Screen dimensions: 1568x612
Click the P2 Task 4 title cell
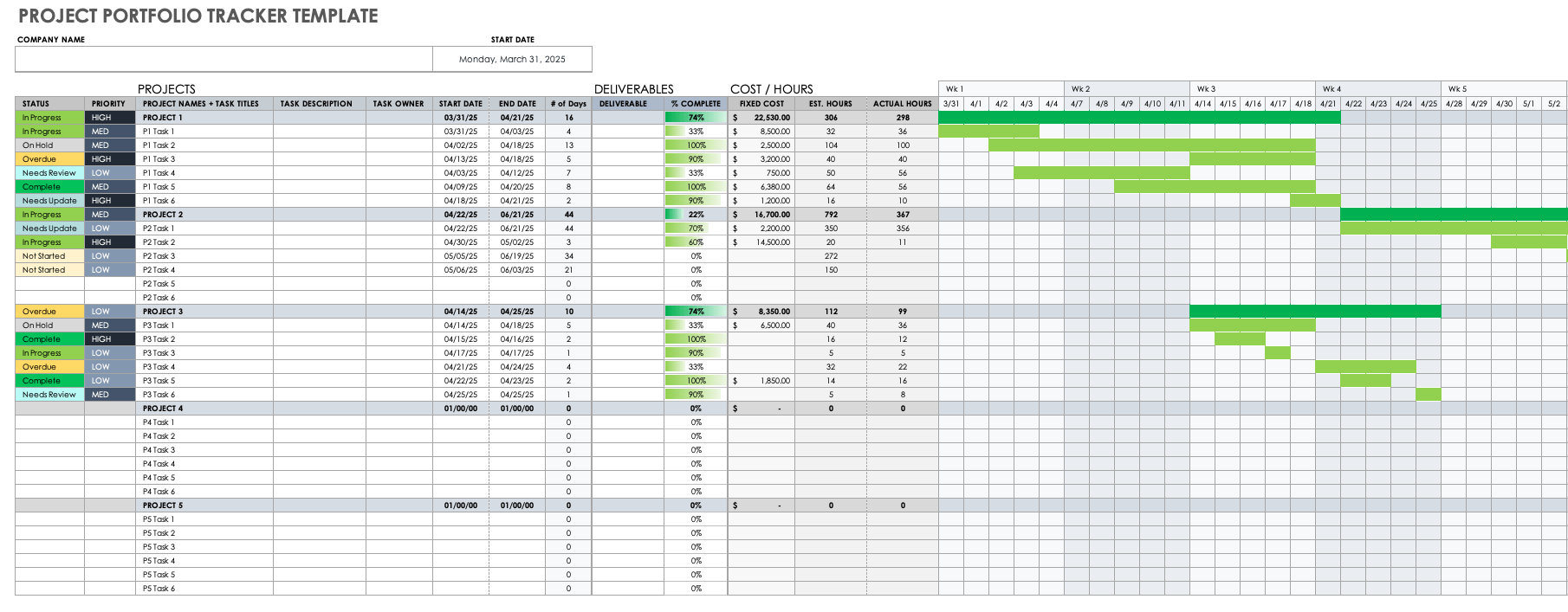point(204,270)
